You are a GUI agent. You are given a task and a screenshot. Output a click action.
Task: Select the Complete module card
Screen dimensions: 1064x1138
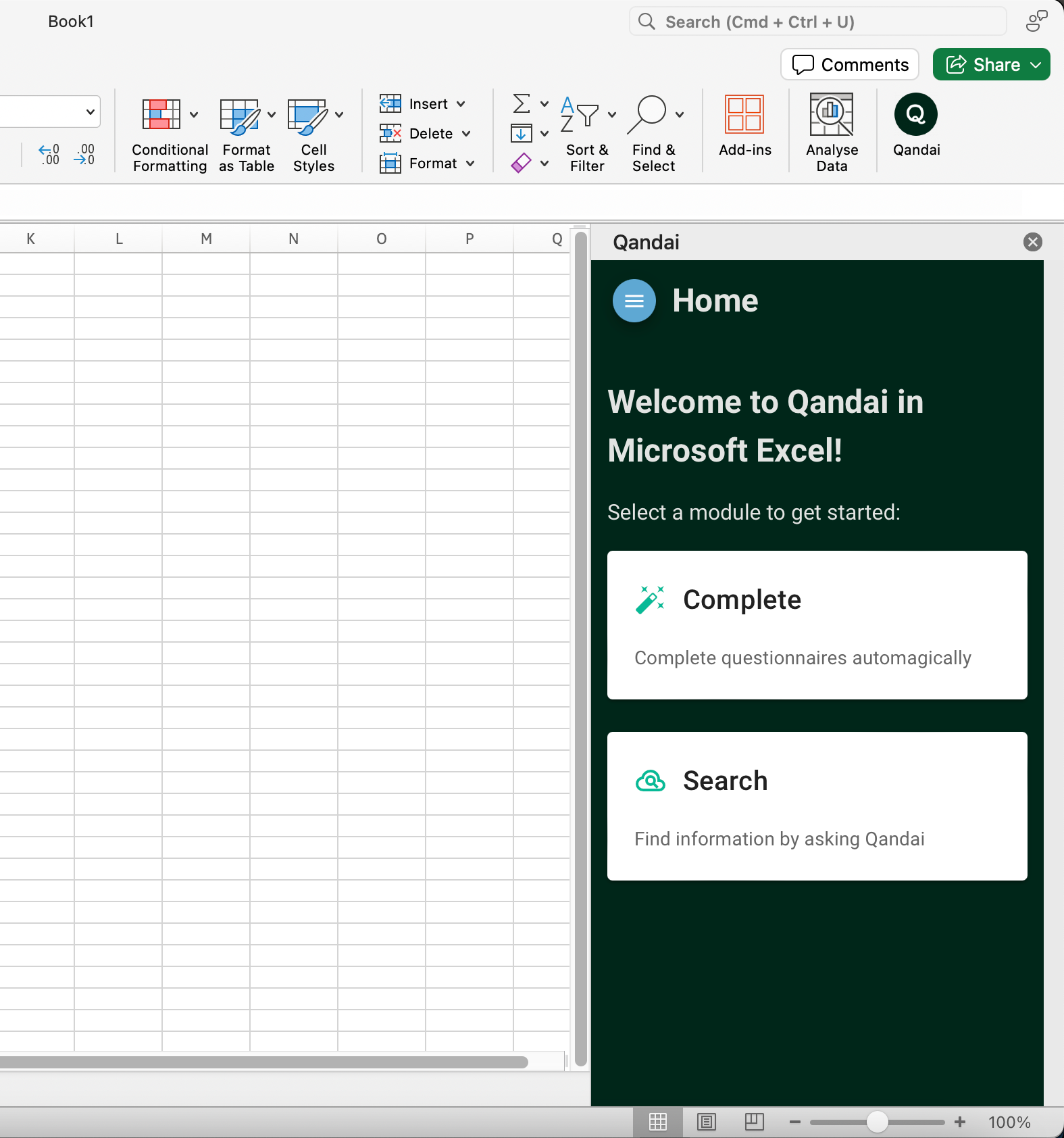point(817,625)
